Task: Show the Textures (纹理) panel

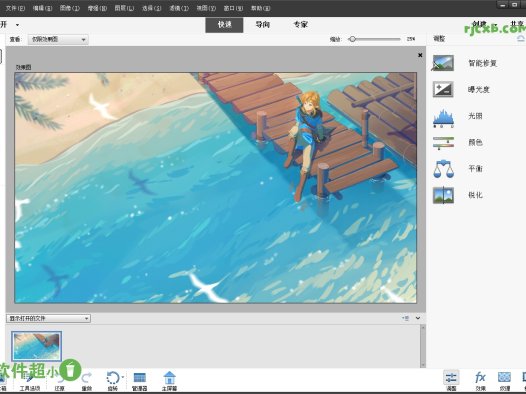Action: pyautogui.click(x=504, y=381)
